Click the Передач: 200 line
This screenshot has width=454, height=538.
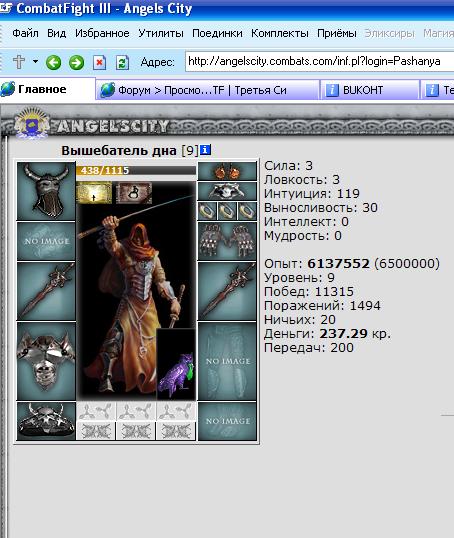point(309,348)
